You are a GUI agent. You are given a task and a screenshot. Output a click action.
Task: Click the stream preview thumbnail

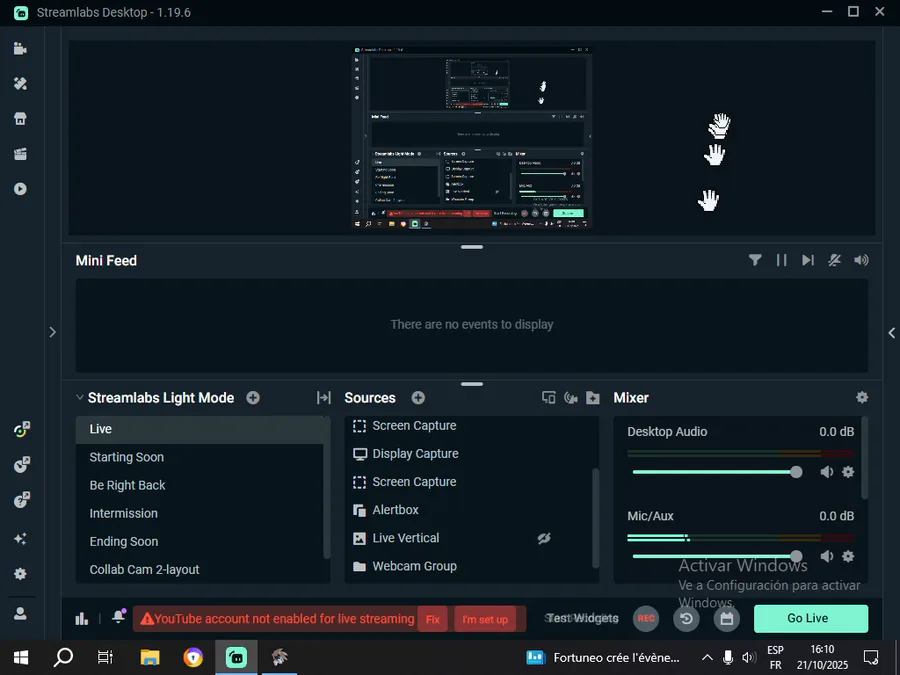471,137
